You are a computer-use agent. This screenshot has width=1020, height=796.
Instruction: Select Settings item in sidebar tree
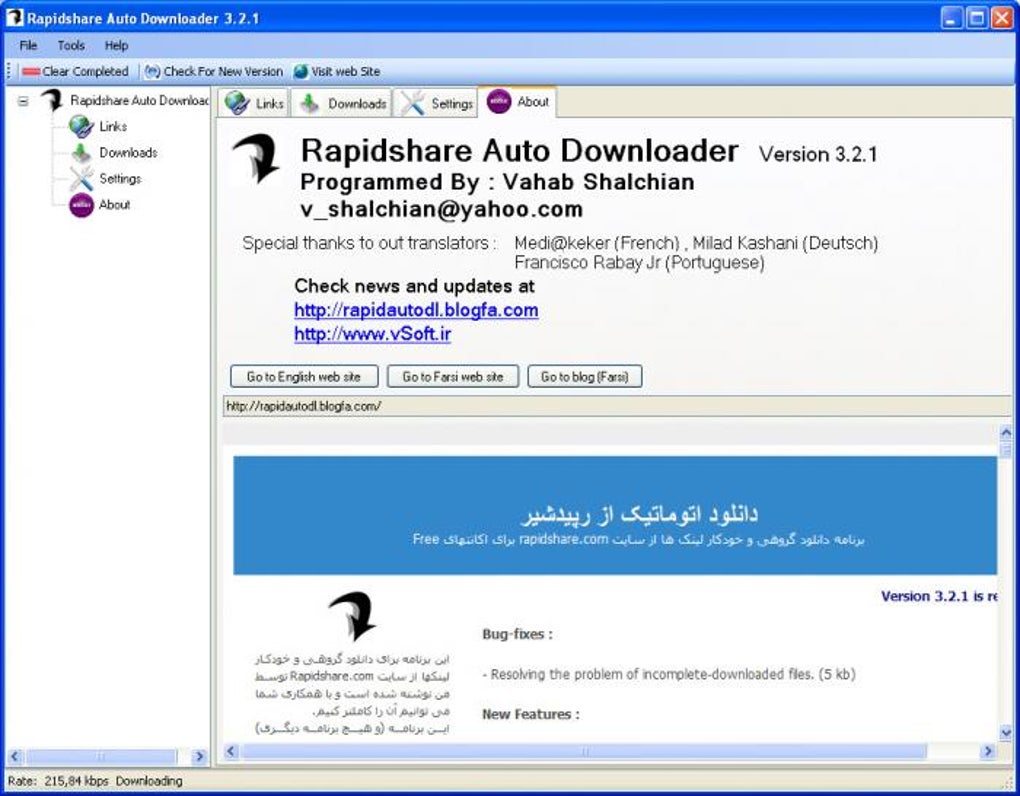click(x=120, y=178)
